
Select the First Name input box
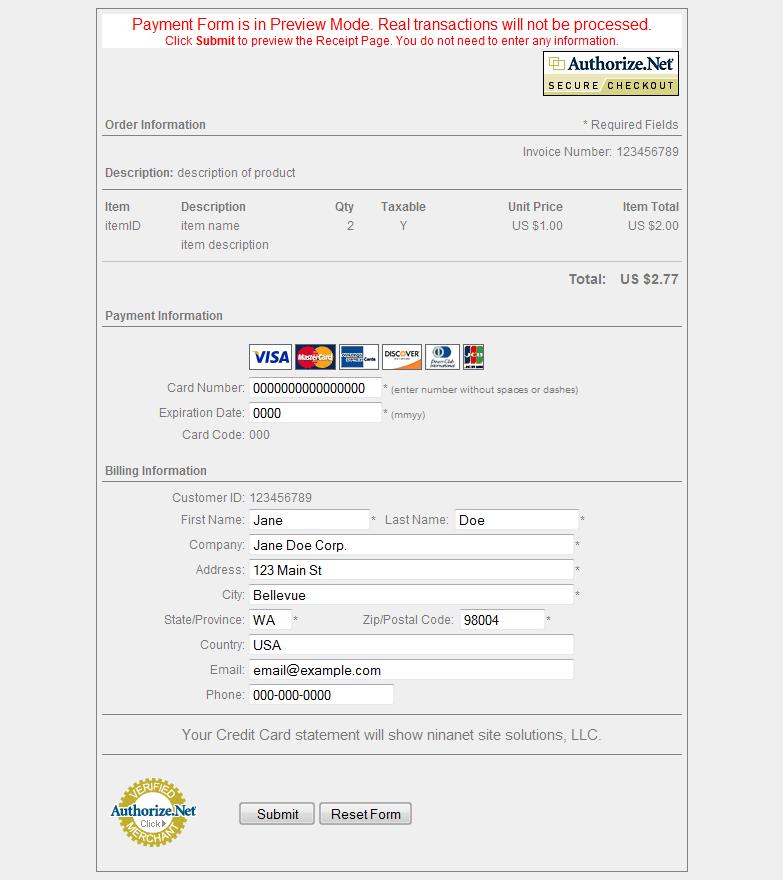[x=309, y=520]
